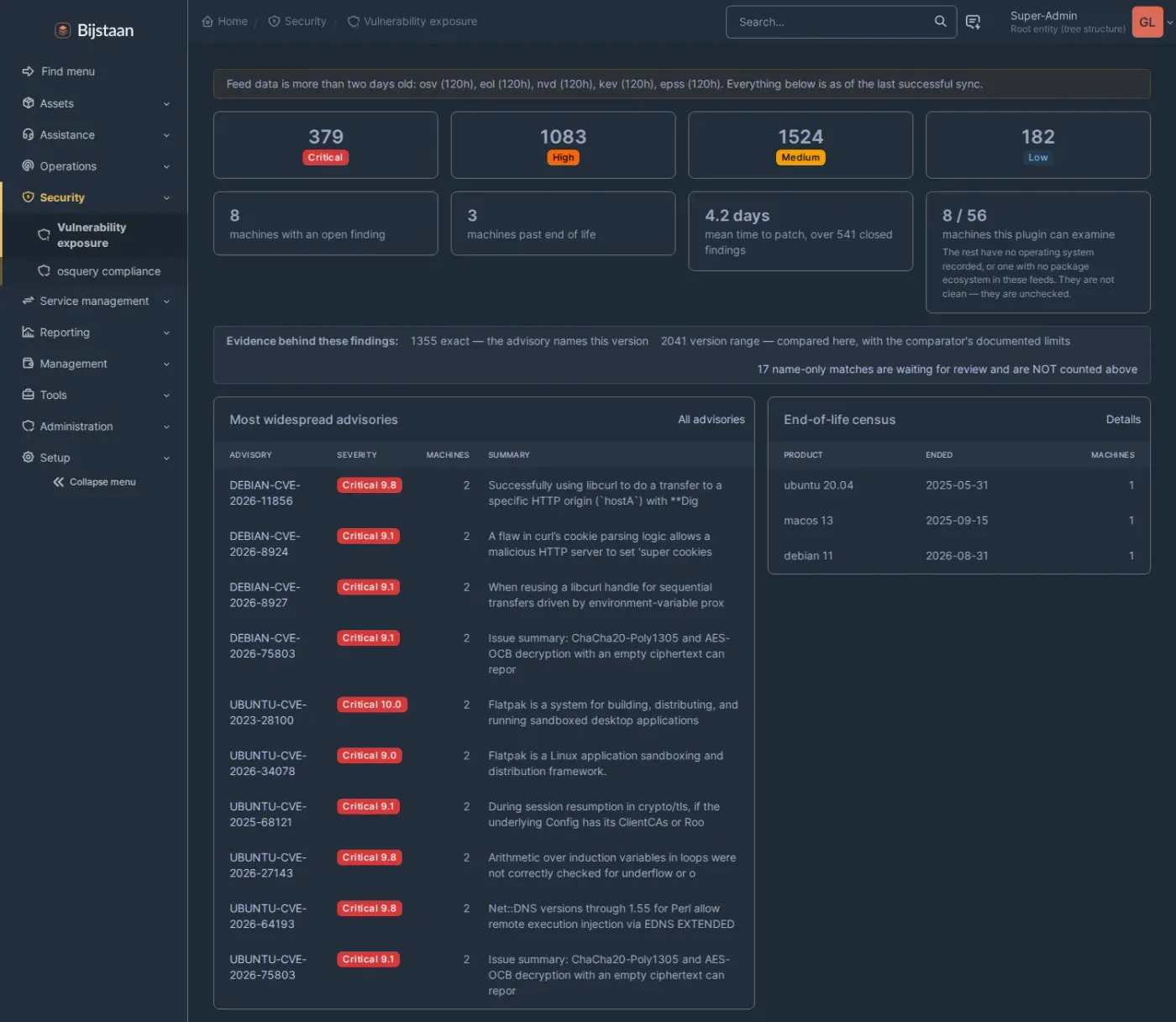The image size is (1176, 1022).
Task: Open the 1524 Medium findings card
Action: click(801, 144)
